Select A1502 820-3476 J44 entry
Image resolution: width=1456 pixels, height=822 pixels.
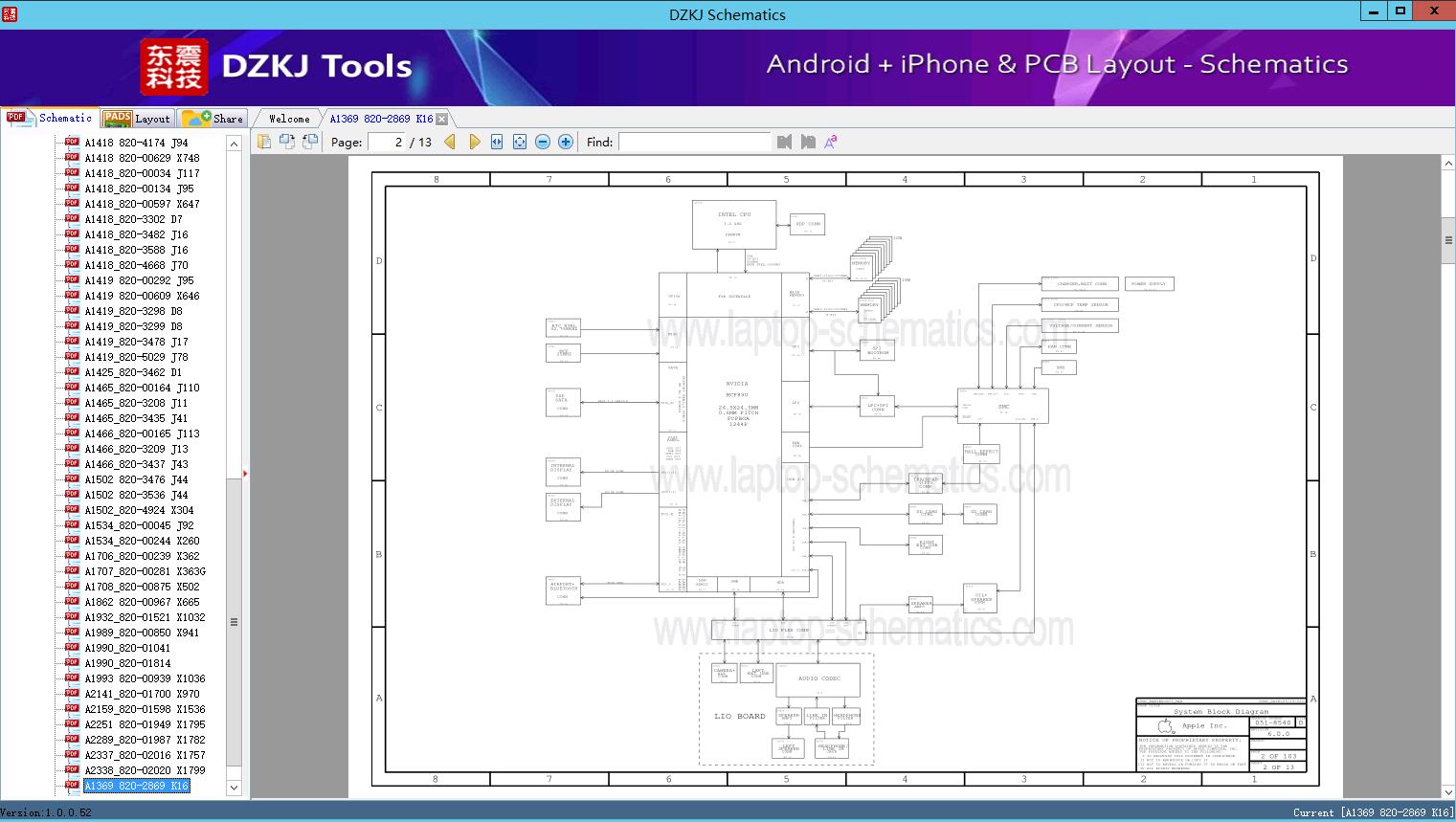pyautogui.click(x=136, y=479)
